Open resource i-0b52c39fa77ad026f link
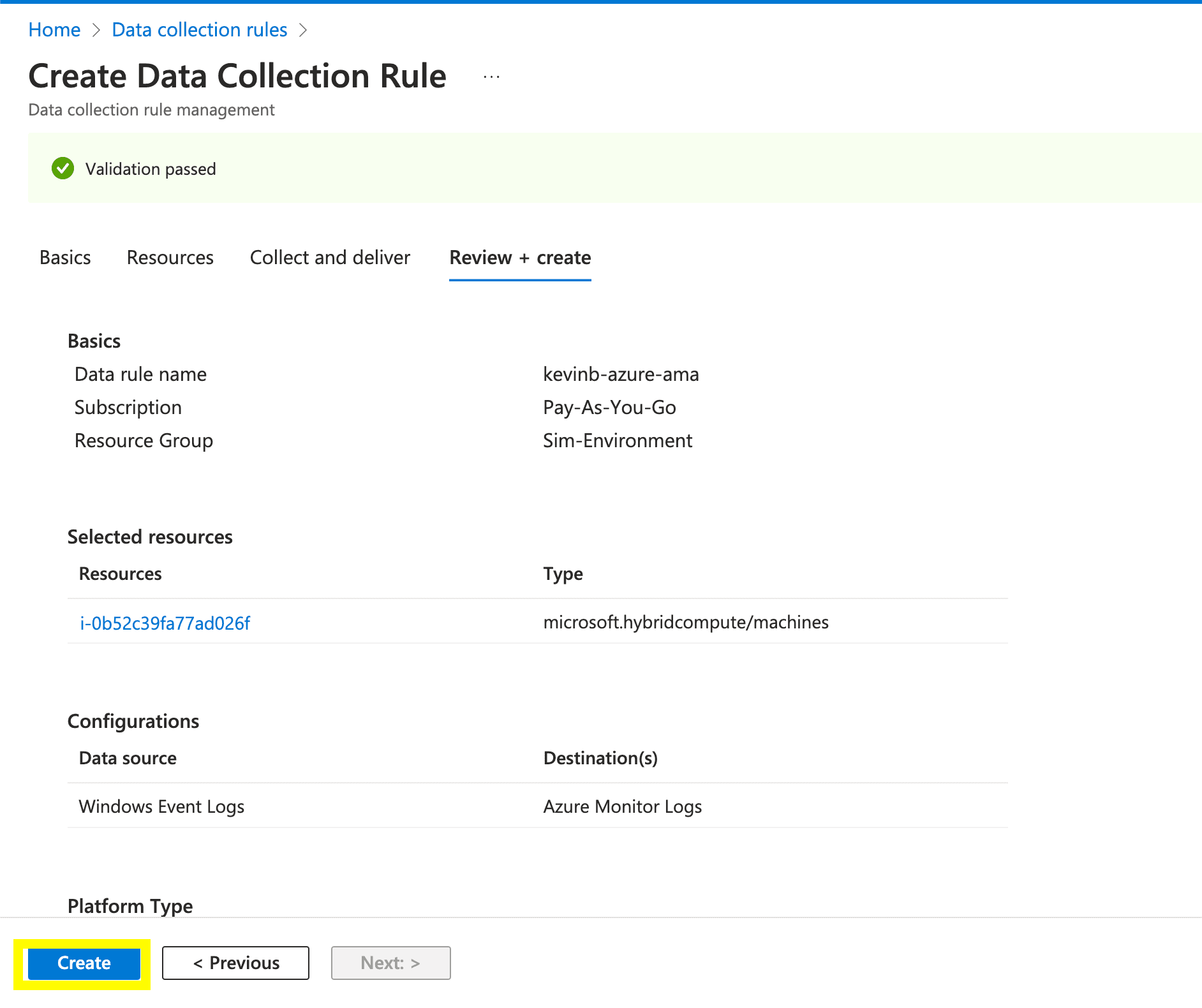The height and width of the screenshot is (1008, 1202). click(x=165, y=623)
